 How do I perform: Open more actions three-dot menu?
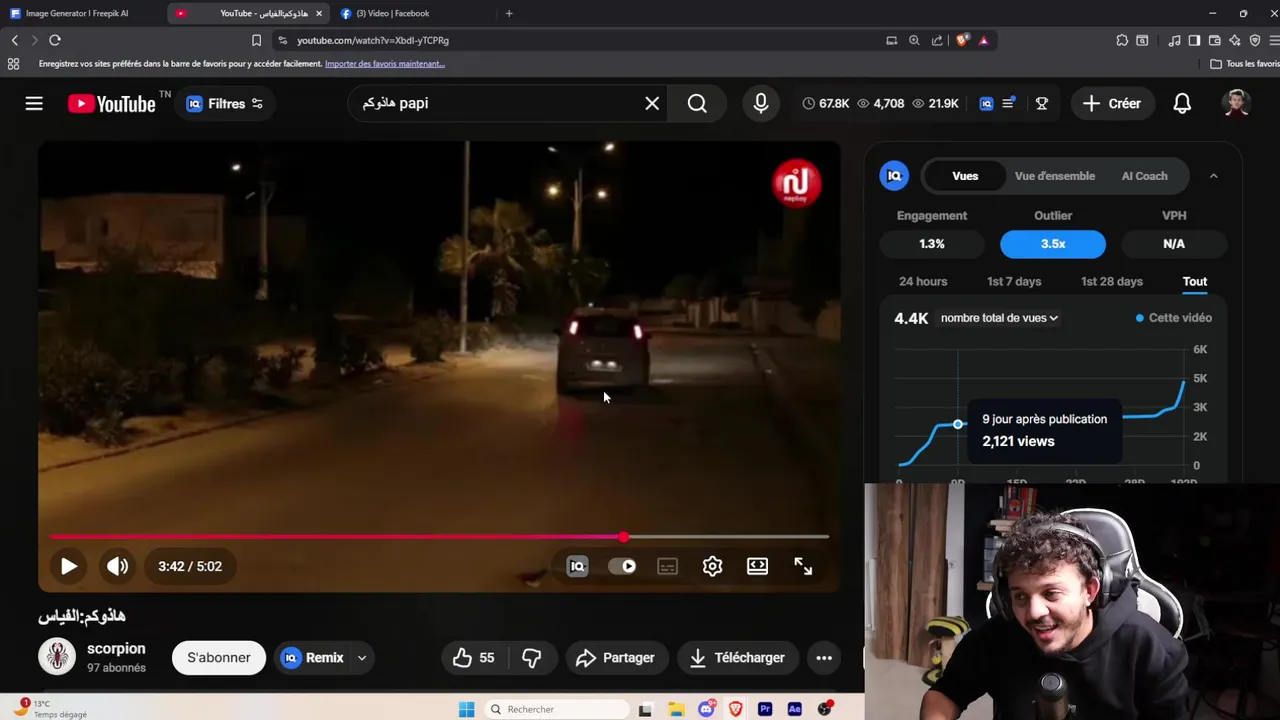824,657
